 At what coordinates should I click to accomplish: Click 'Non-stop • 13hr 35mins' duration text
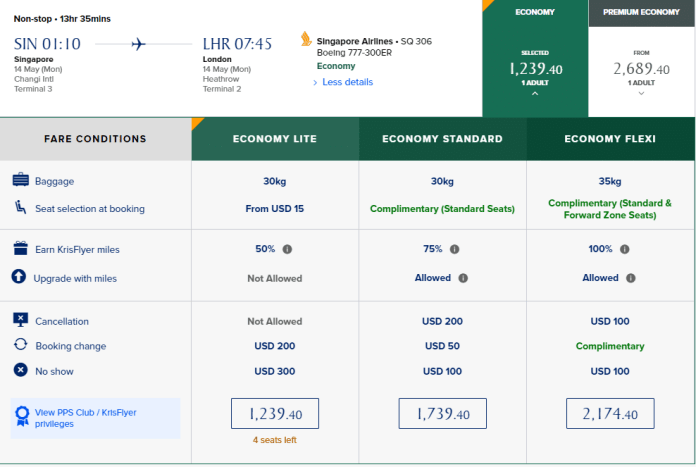point(62,19)
